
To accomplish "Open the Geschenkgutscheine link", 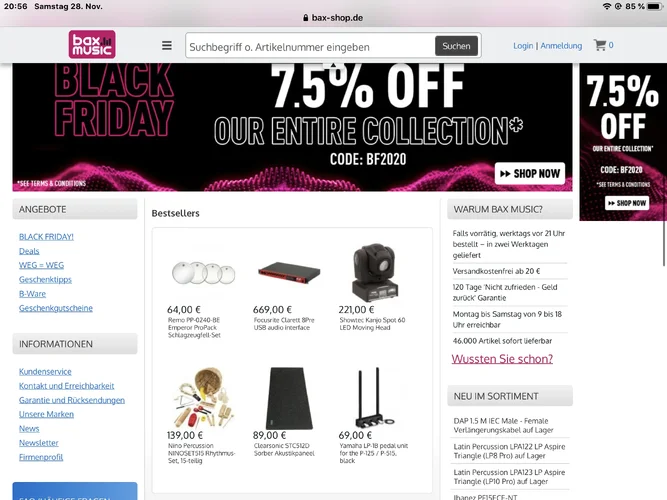I will point(56,308).
